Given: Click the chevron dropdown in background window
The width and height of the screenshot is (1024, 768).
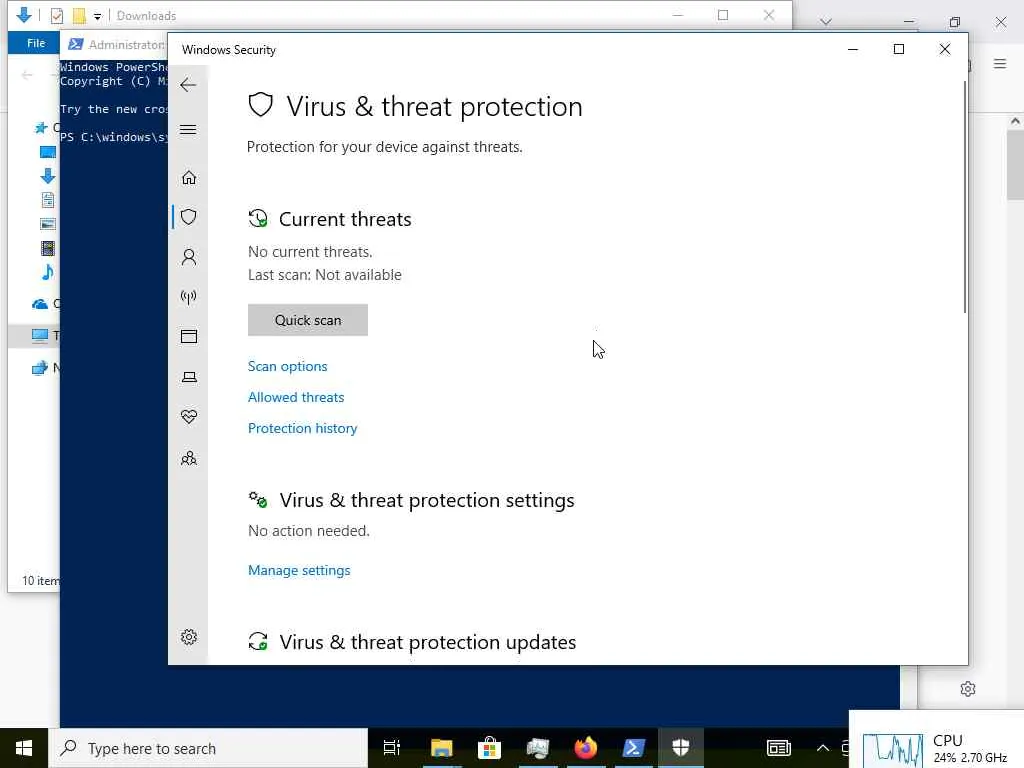Looking at the screenshot, I should pyautogui.click(x=825, y=22).
